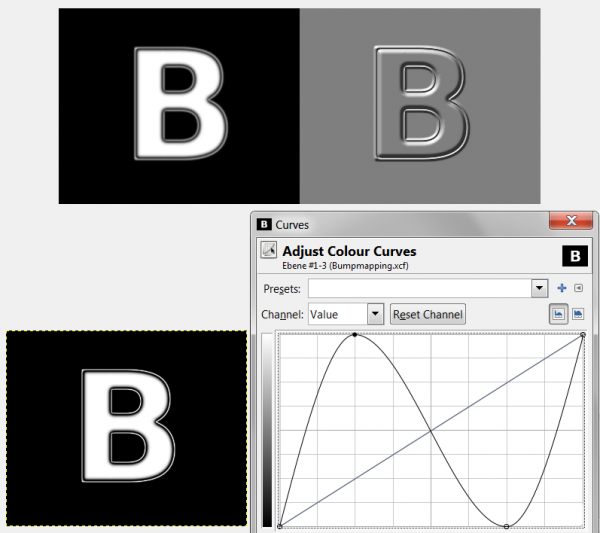Open the Channel Value dropdown
Image resolution: width=600 pixels, height=533 pixels.
pyautogui.click(x=346, y=314)
